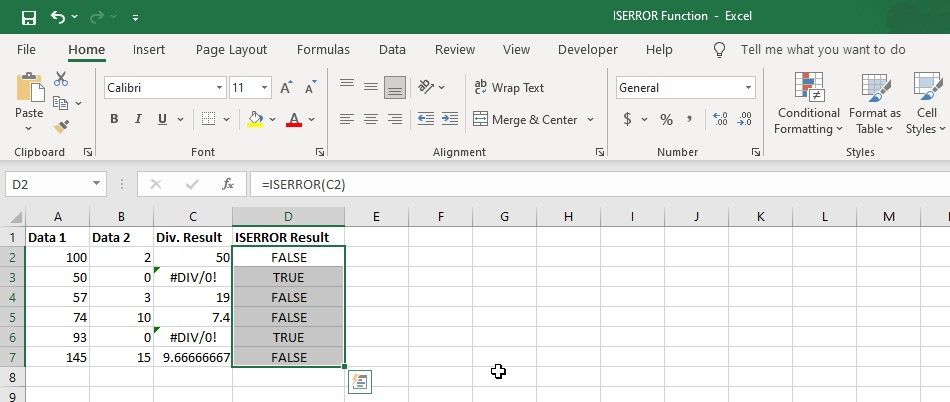Toggle Underline formatting
950x402 pixels.
(162, 119)
